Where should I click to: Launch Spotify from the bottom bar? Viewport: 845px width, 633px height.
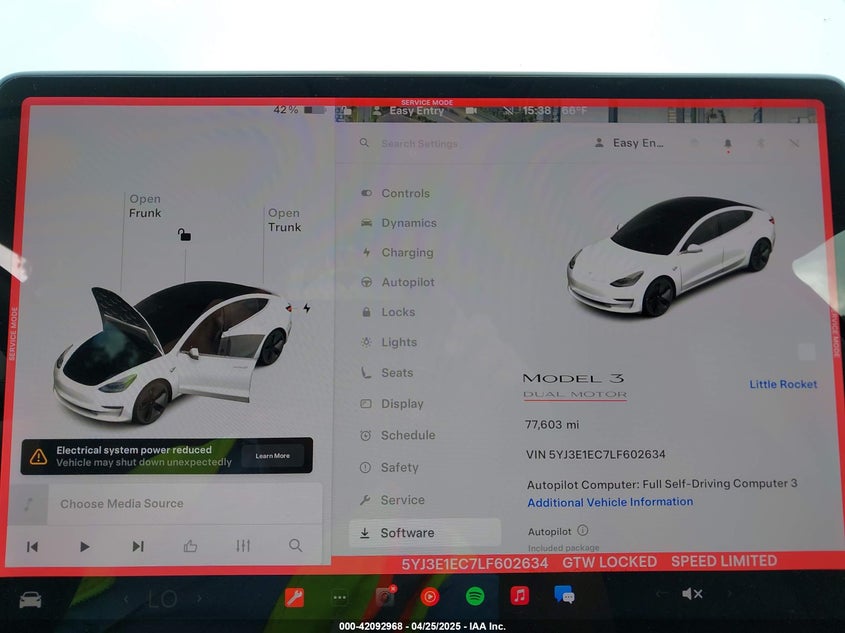(475, 596)
